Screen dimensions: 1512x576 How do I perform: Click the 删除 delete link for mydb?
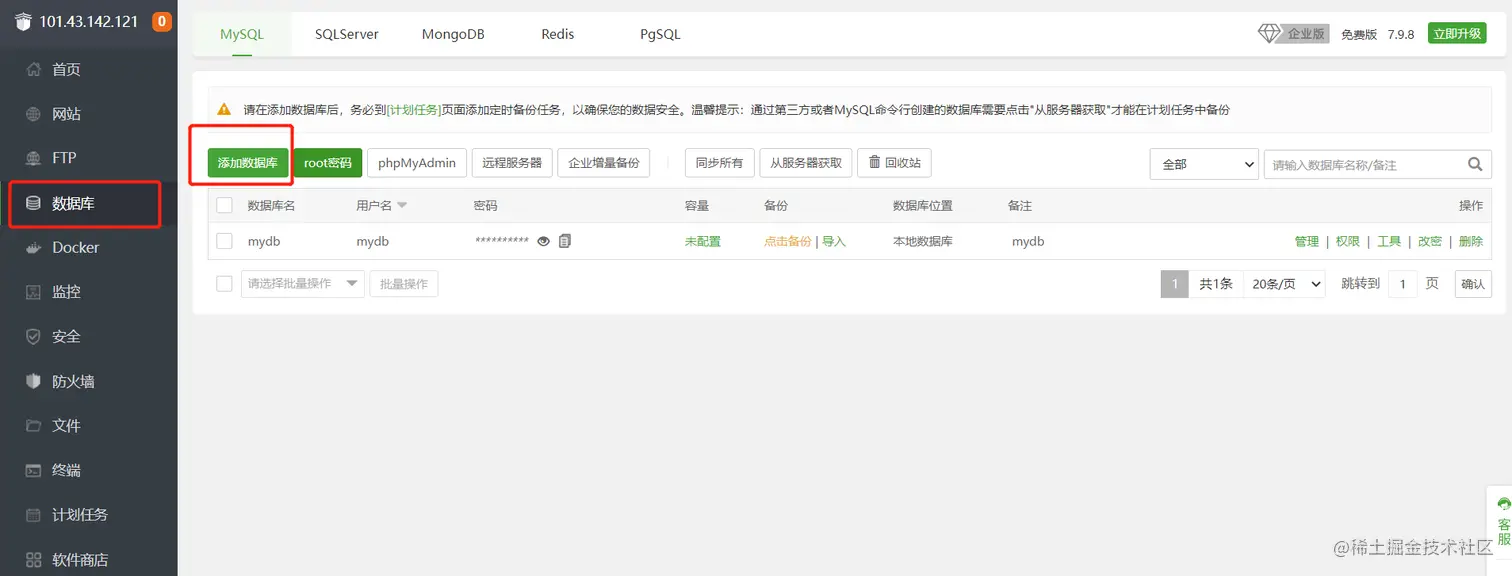[1471, 241]
